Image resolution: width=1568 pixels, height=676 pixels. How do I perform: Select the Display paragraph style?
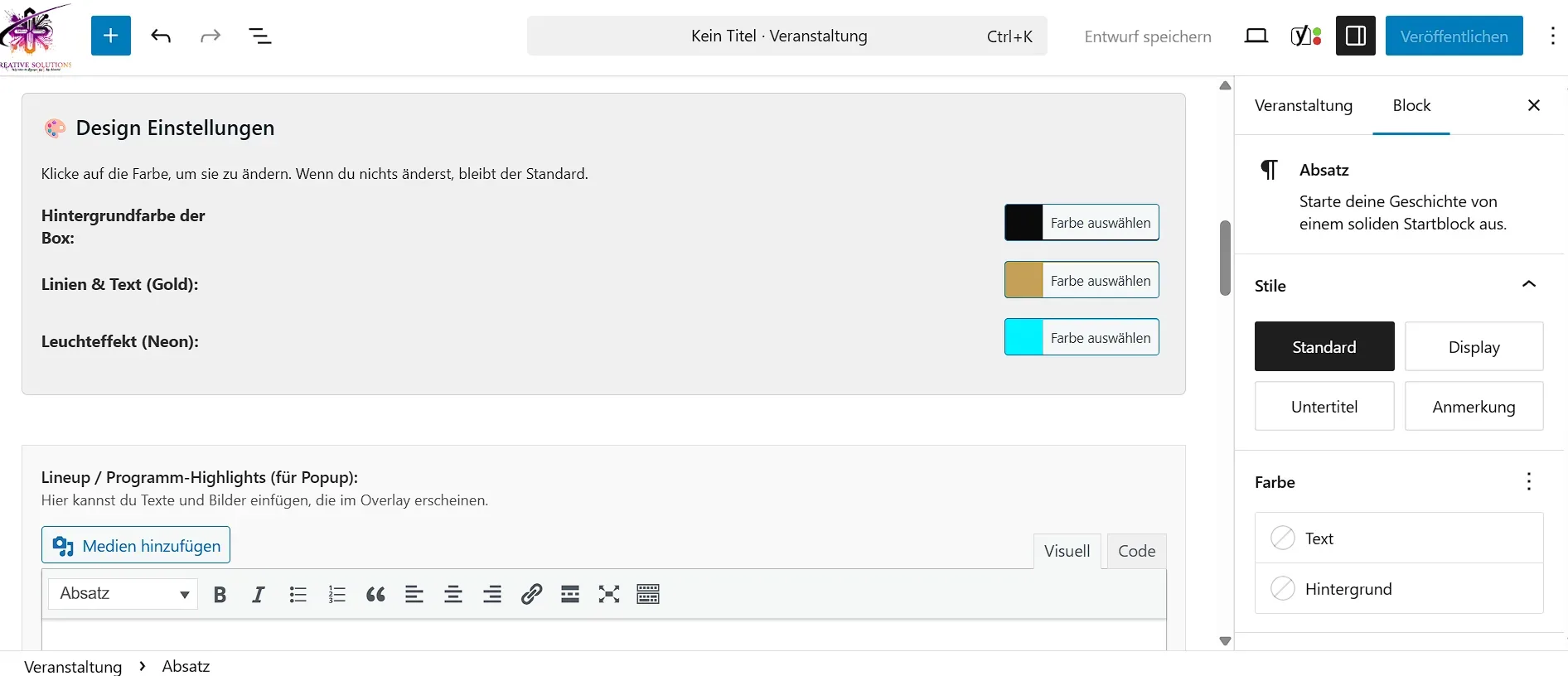point(1474,346)
